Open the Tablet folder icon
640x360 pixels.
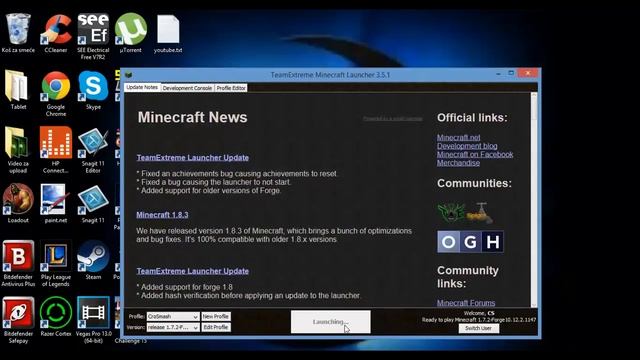(18, 90)
